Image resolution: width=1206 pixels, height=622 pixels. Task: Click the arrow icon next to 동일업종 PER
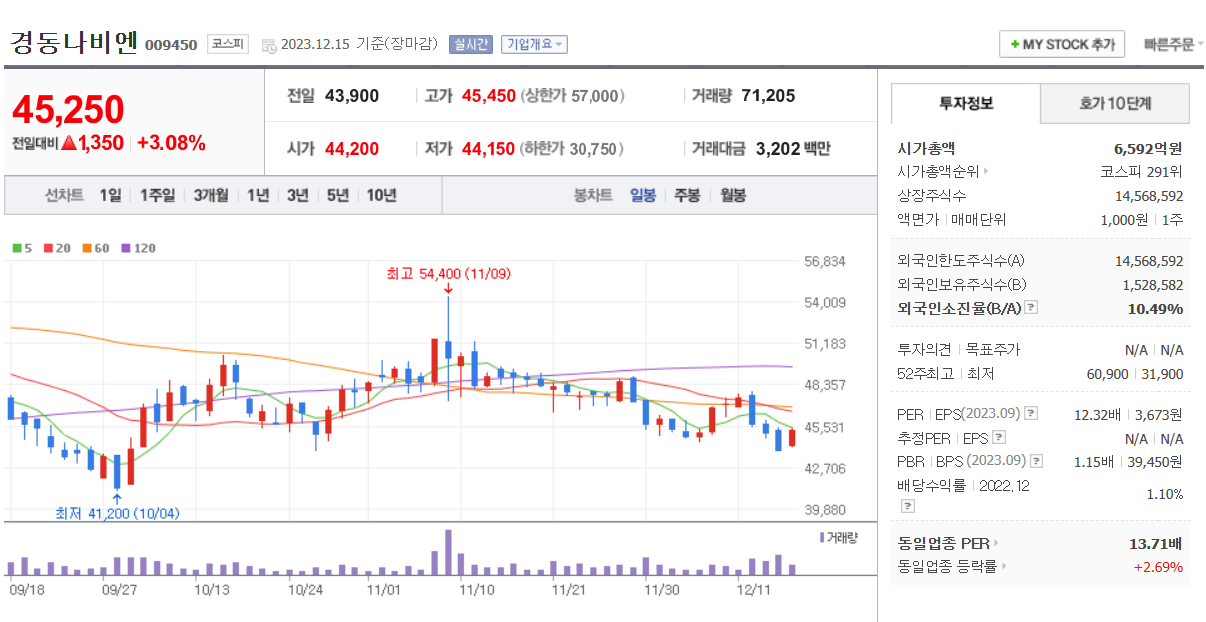995,543
